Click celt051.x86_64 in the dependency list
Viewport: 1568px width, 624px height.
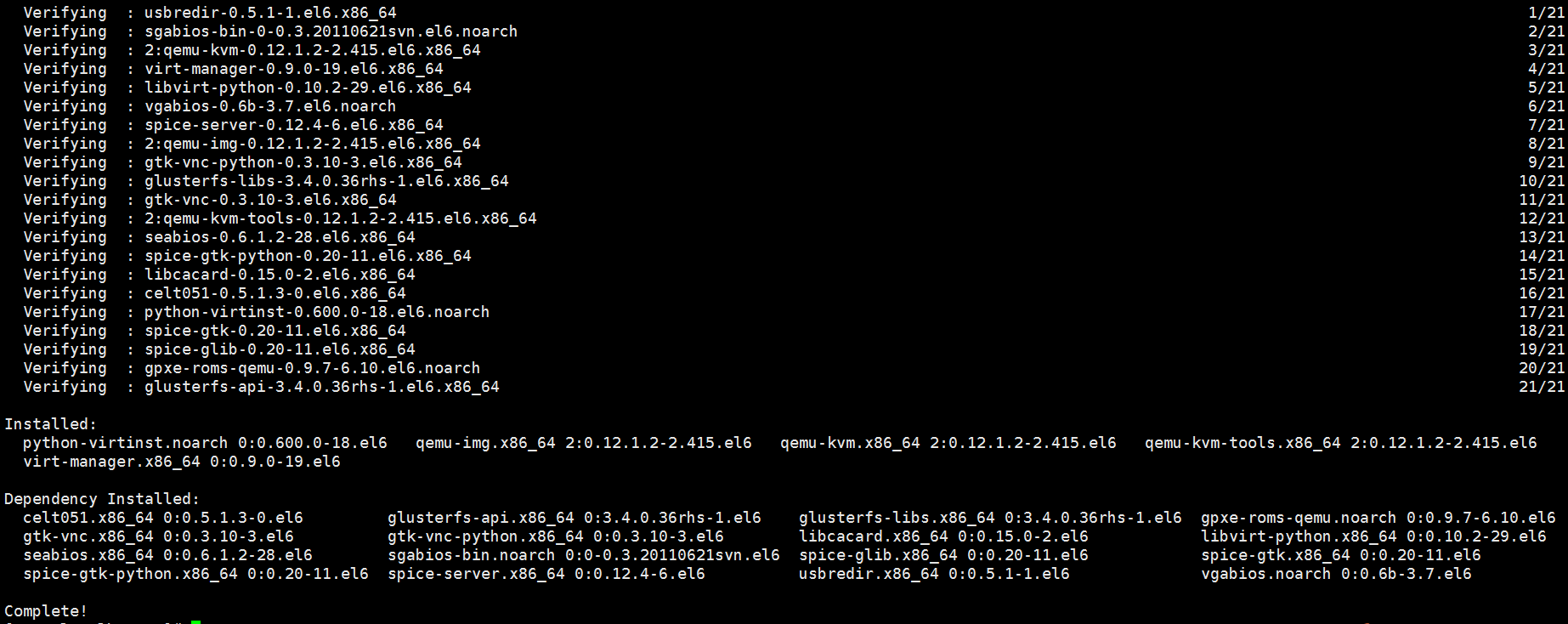[88, 518]
